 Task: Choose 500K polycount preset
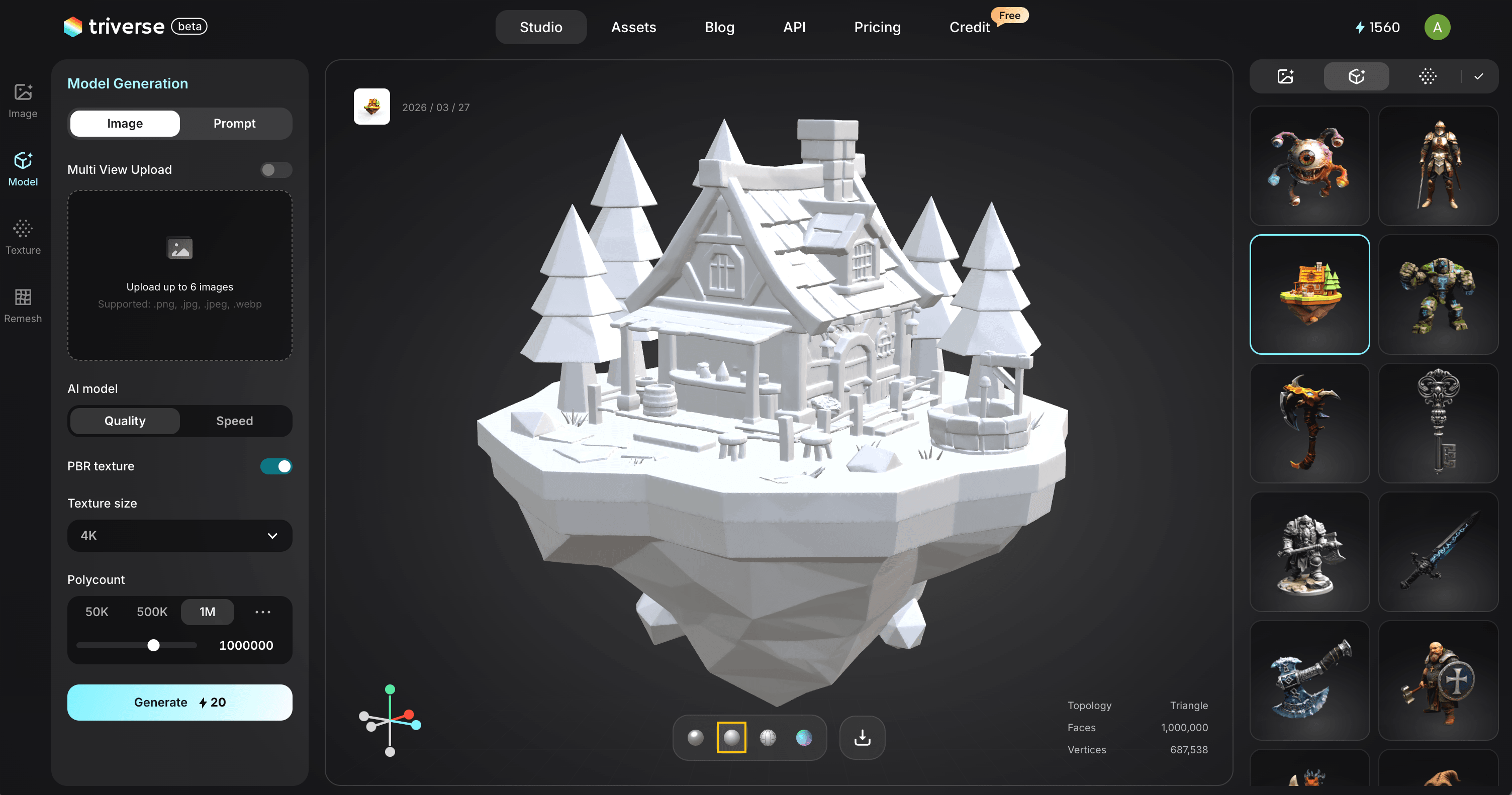[152, 612]
